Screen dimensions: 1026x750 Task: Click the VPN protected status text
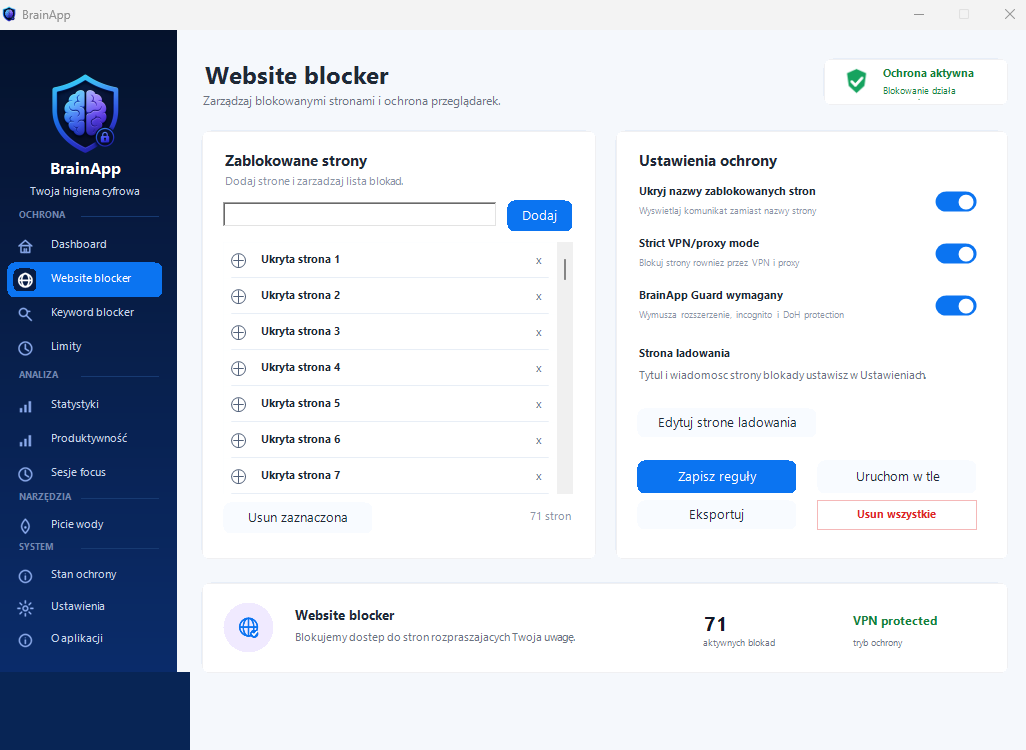pyautogui.click(x=894, y=621)
